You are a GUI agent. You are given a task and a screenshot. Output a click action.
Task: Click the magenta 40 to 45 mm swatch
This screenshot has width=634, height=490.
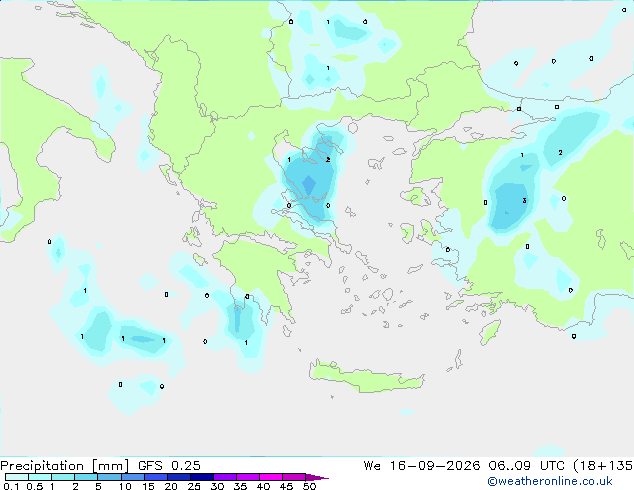click(x=271, y=477)
